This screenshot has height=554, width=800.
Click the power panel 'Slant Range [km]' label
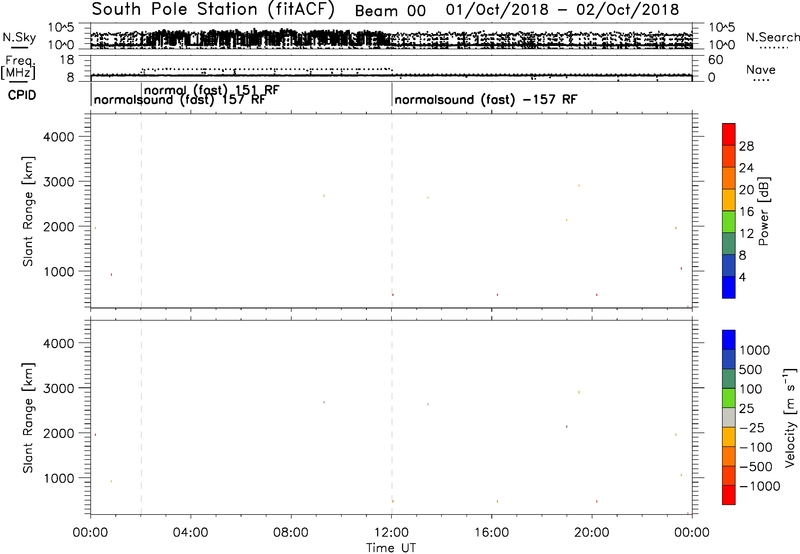click(28, 211)
